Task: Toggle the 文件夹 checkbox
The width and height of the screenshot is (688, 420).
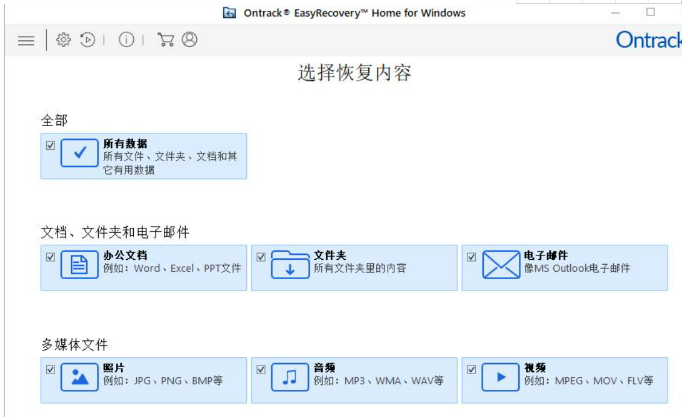Action: coord(261,257)
